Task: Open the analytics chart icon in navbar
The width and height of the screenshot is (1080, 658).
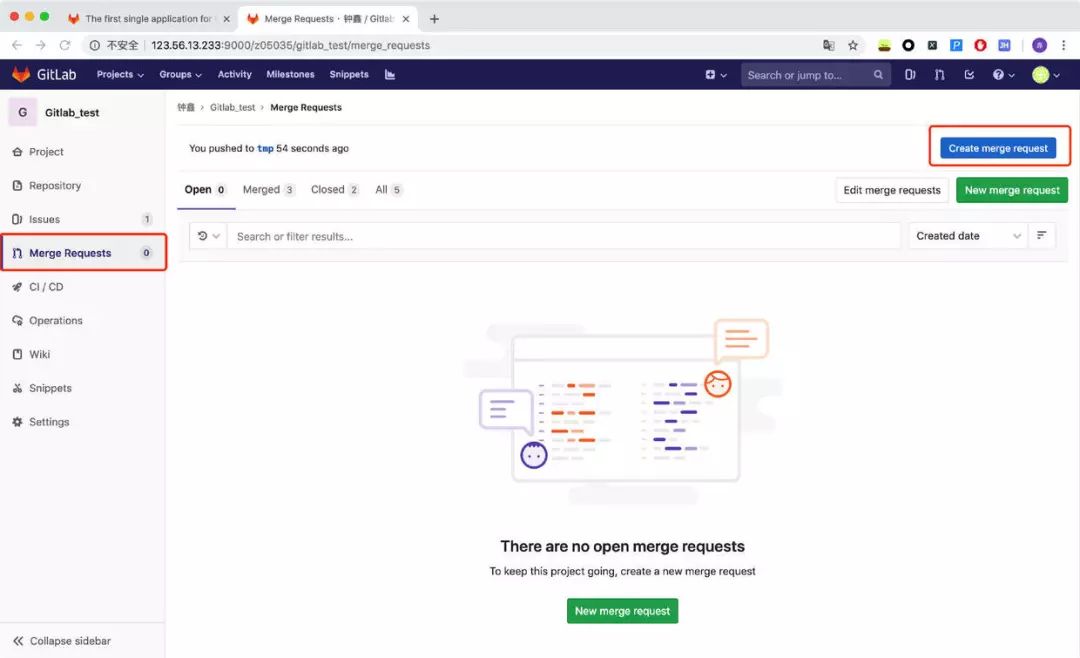Action: [x=390, y=74]
